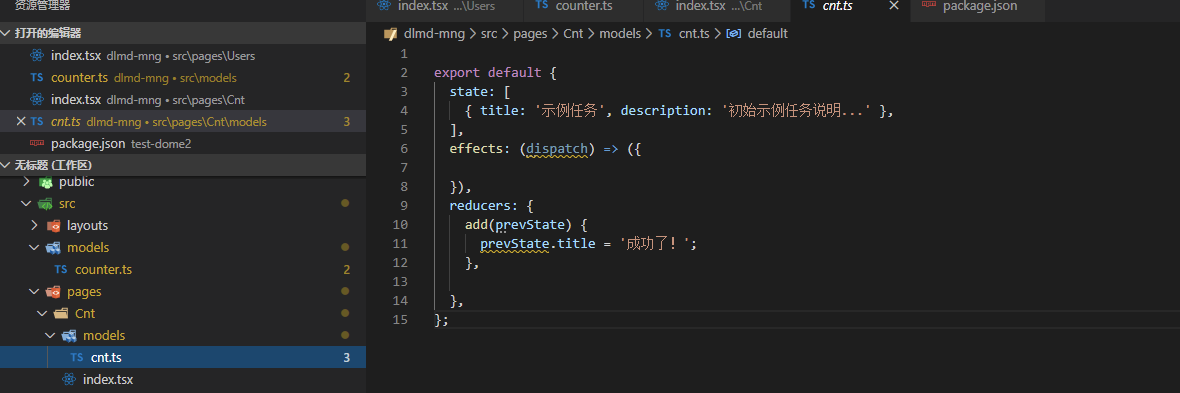Click the TS icon on counter.ts tab
The image size is (1180, 393).
pyautogui.click(x=541, y=5)
